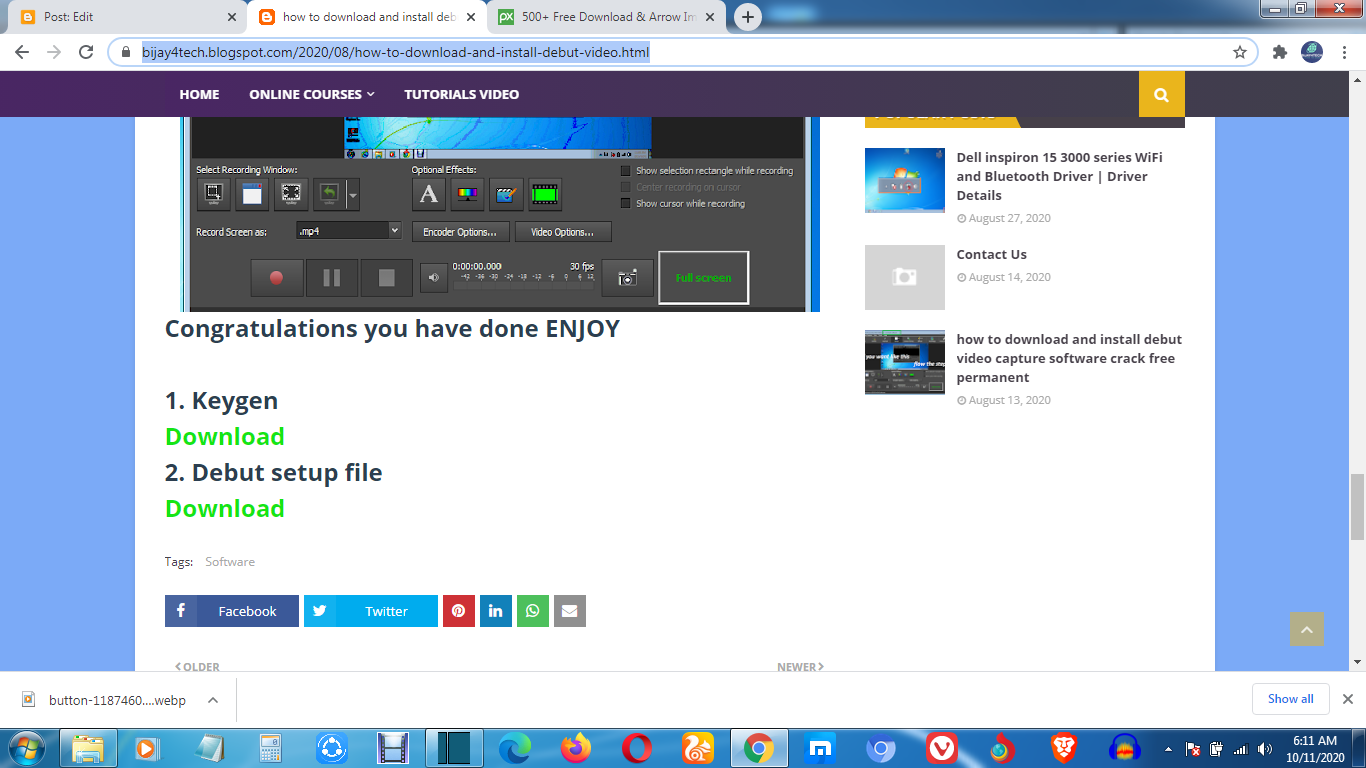Share the post via WhatsApp
This screenshot has height=768, width=1366.
pyautogui.click(x=533, y=611)
